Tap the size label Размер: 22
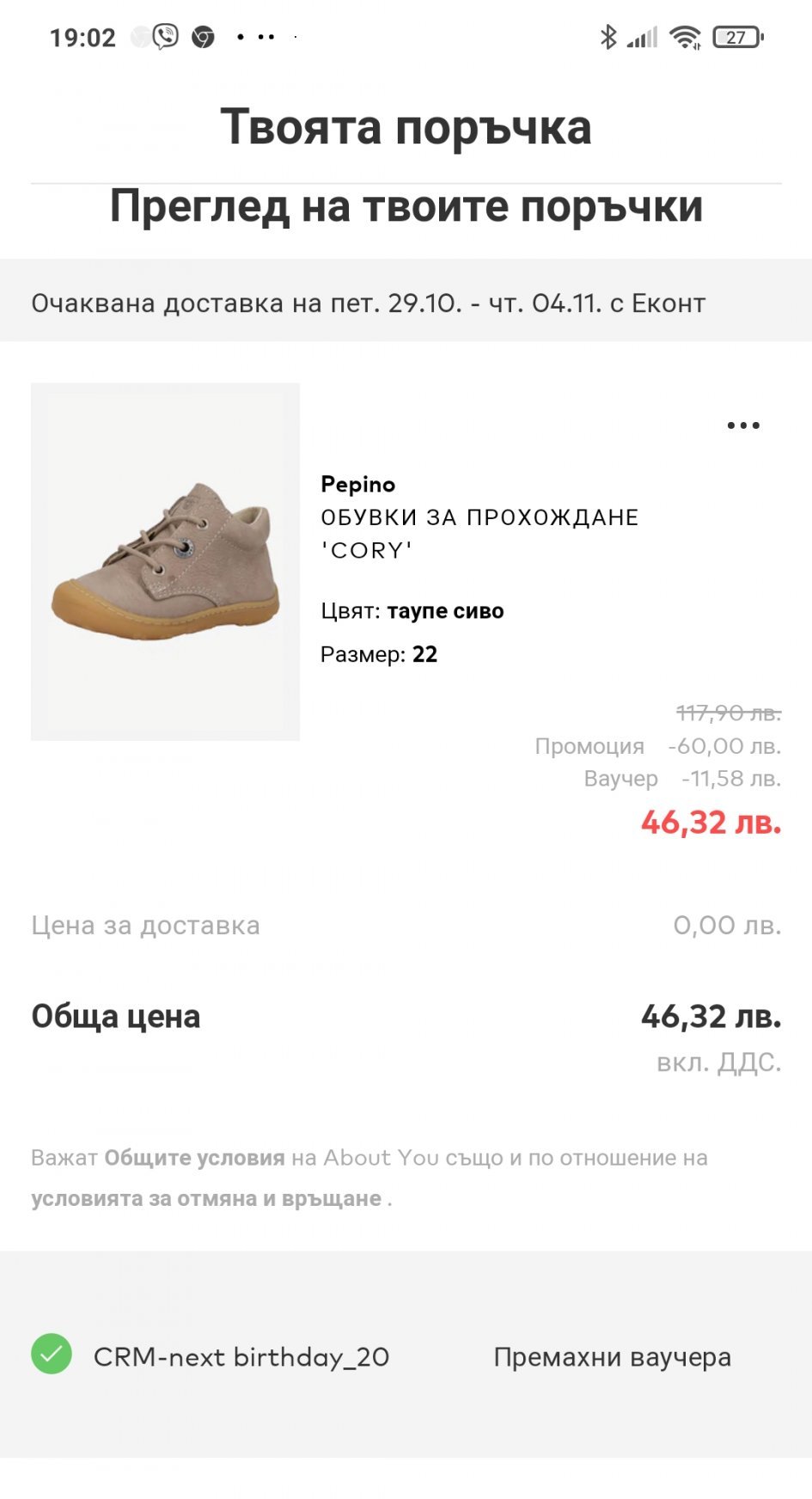812x1499 pixels. [x=379, y=654]
